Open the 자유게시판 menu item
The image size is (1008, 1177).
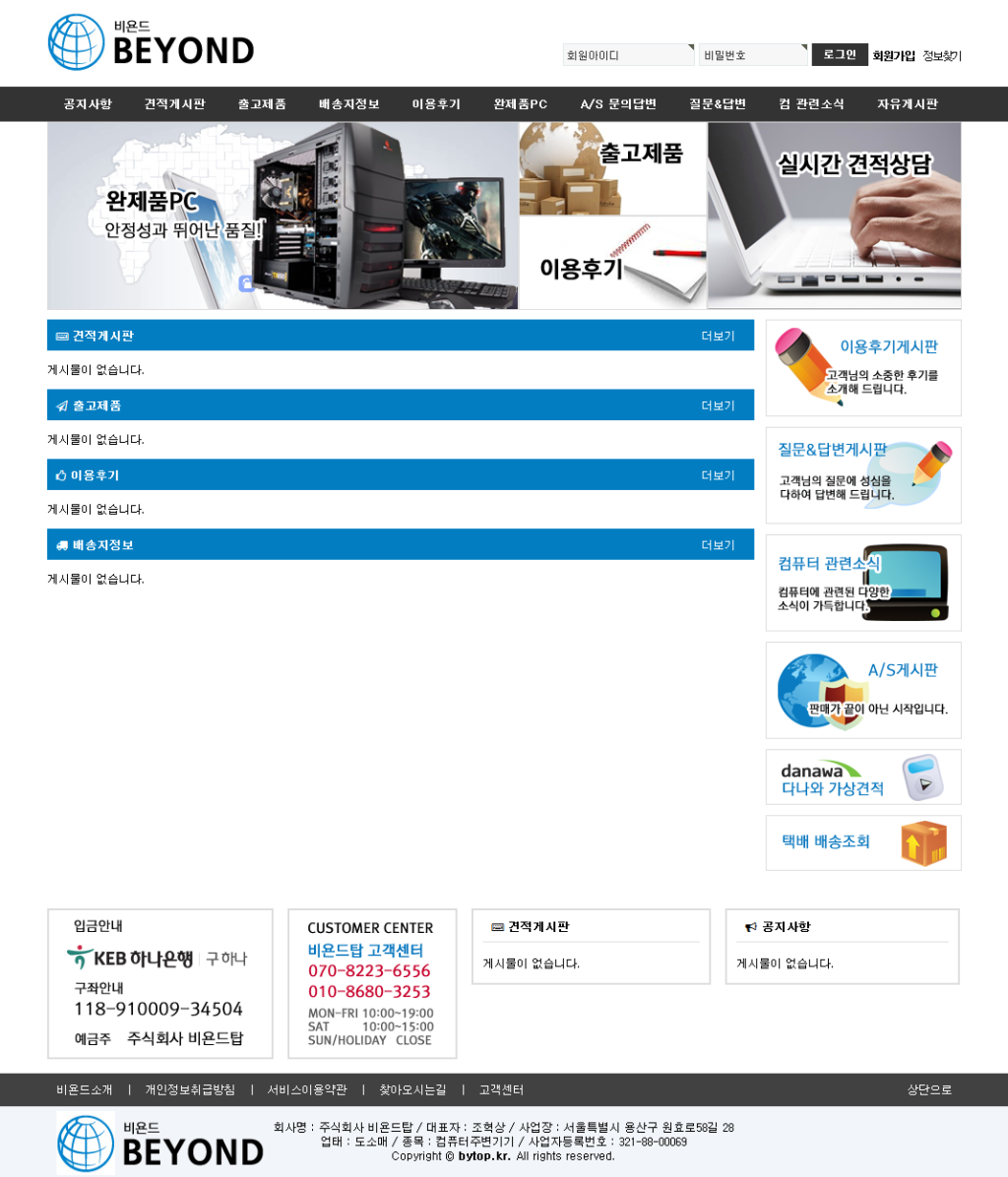tap(907, 104)
